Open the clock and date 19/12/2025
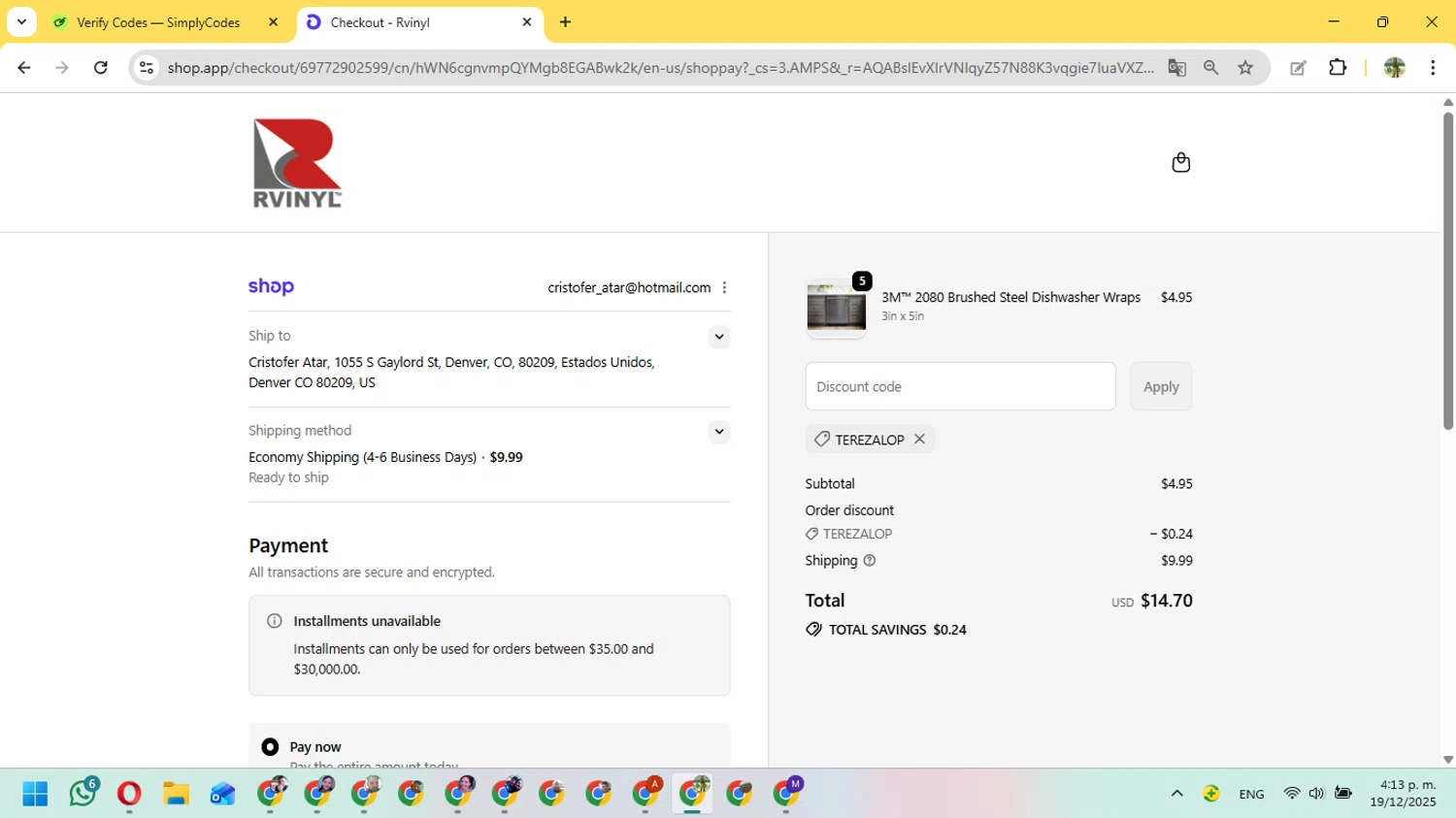 coord(1403,794)
